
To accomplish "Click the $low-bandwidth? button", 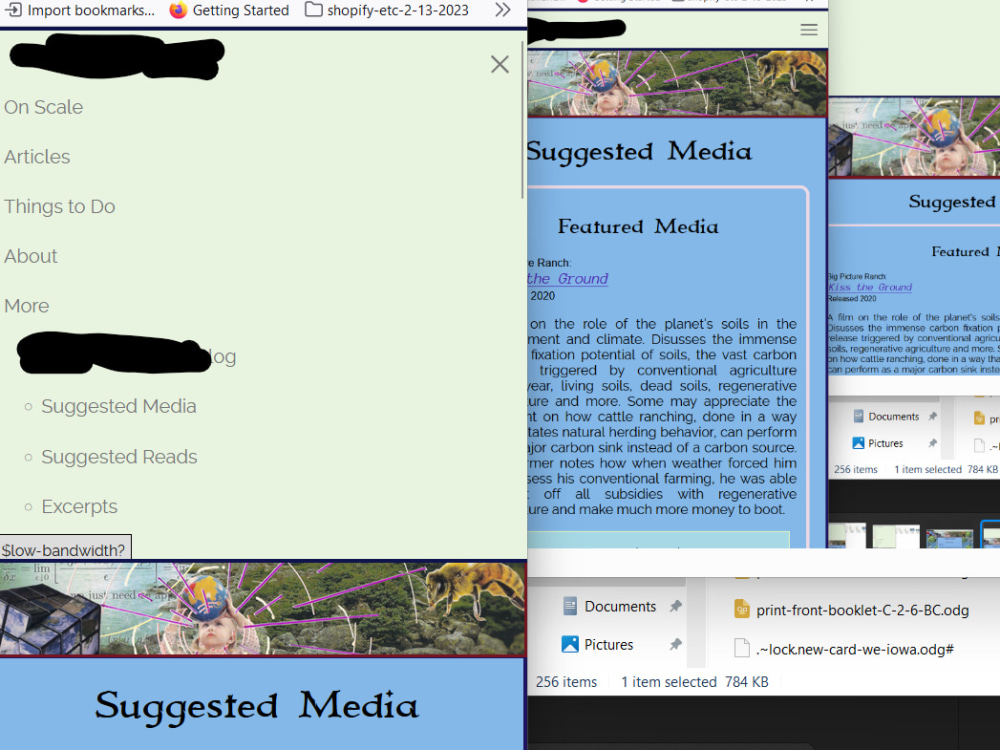I will (x=65, y=549).
